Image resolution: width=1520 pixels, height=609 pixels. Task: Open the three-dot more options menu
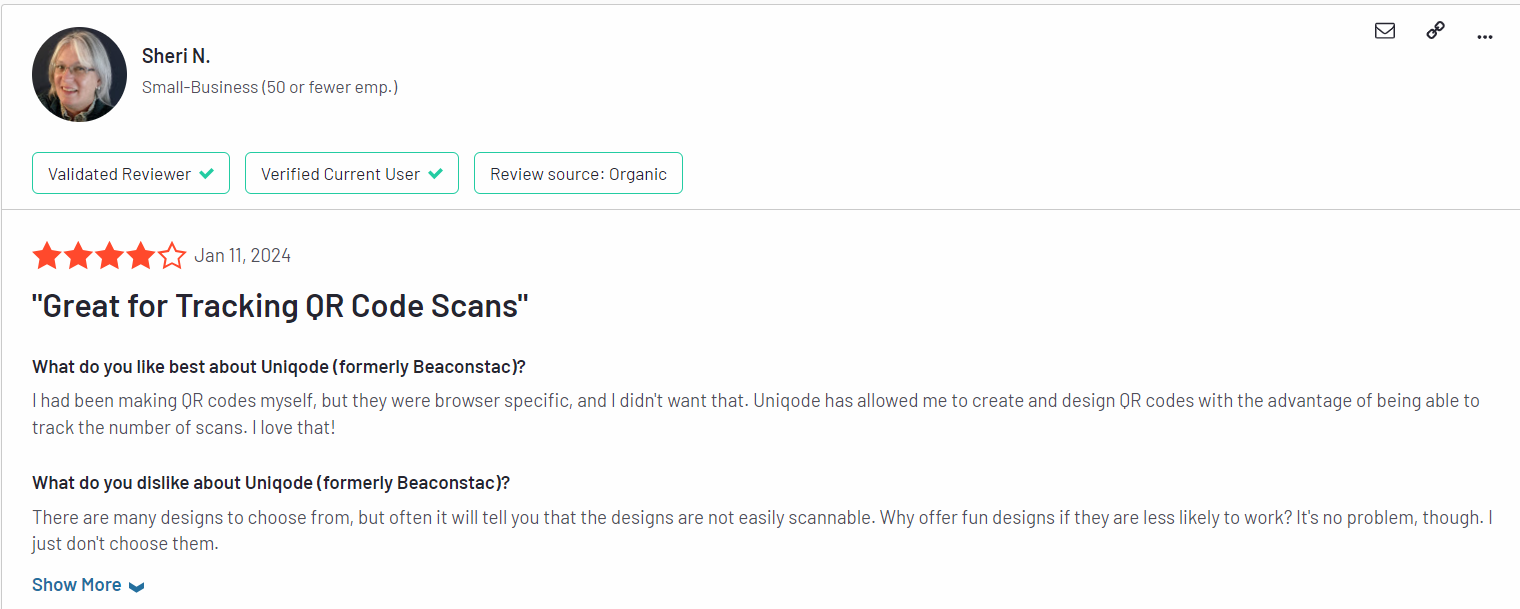click(x=1485, y=37)
